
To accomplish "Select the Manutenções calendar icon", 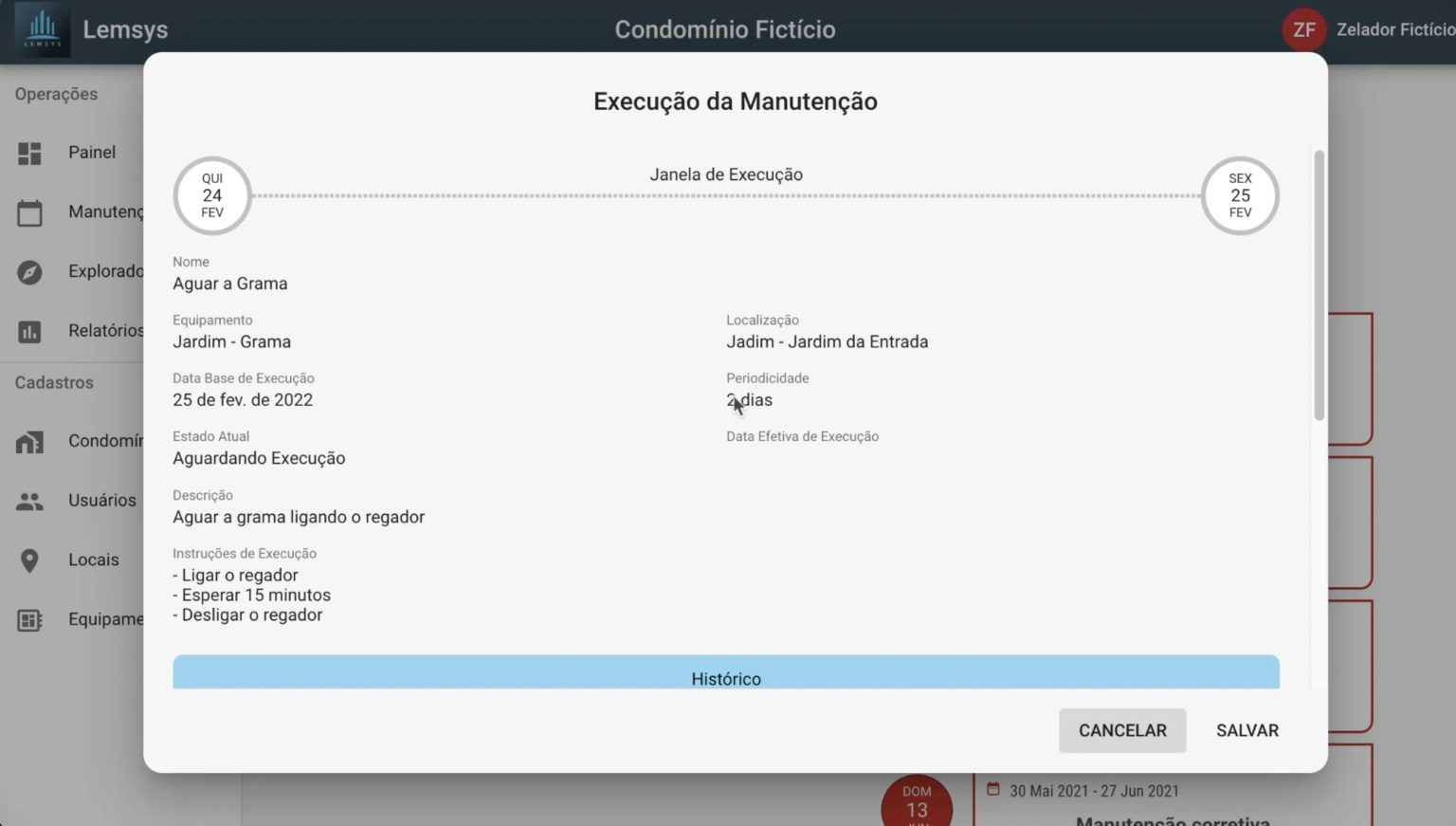I will click(29, 212).
